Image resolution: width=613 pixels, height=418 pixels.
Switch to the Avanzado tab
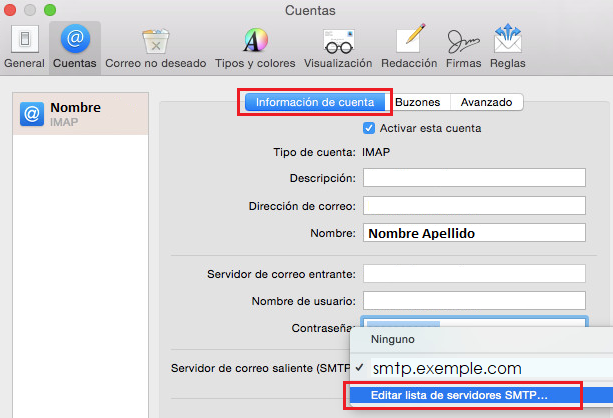(x=486, y=102)
